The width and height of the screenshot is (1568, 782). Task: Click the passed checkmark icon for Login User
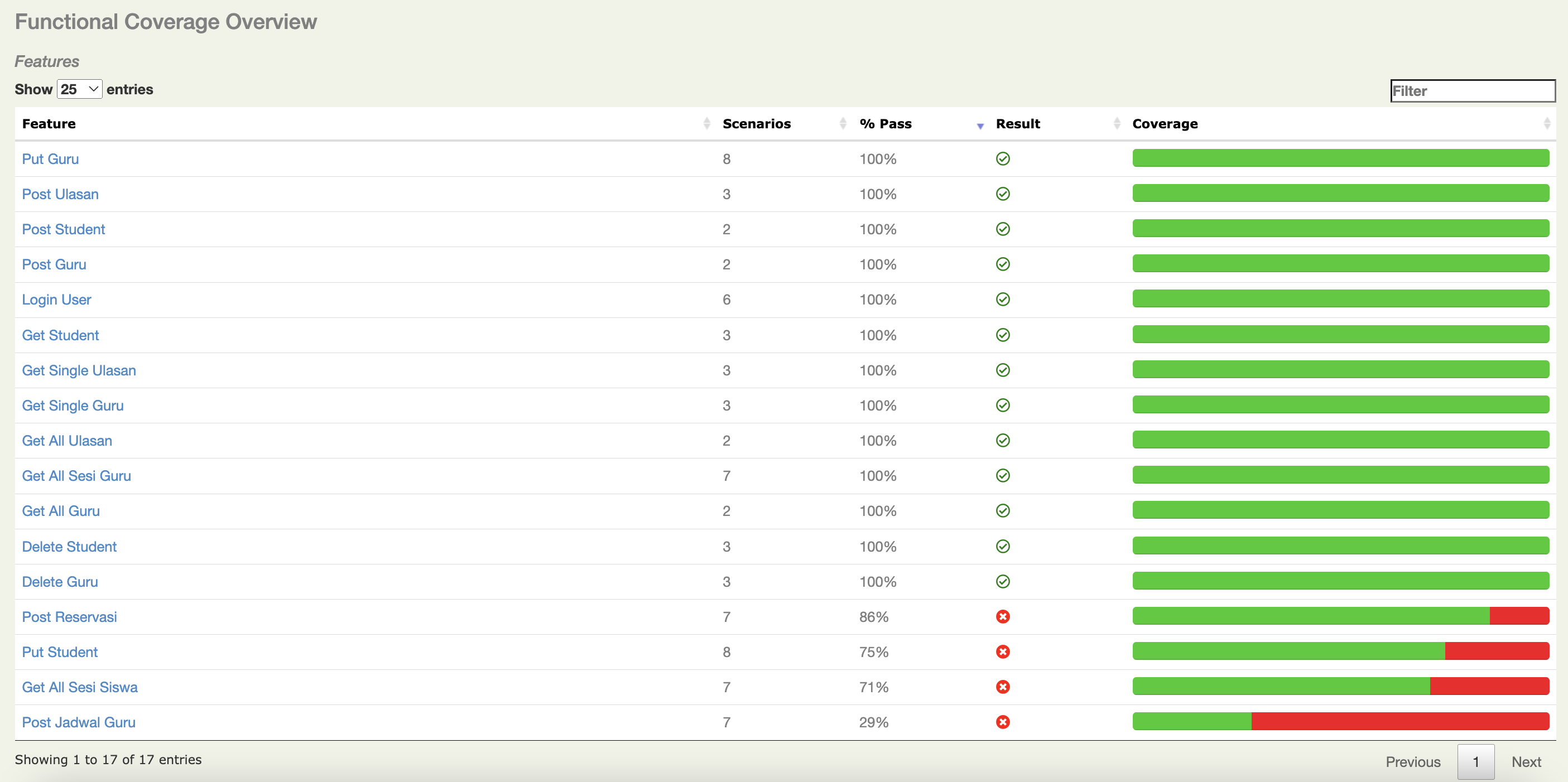click(x=1003, y=300)
